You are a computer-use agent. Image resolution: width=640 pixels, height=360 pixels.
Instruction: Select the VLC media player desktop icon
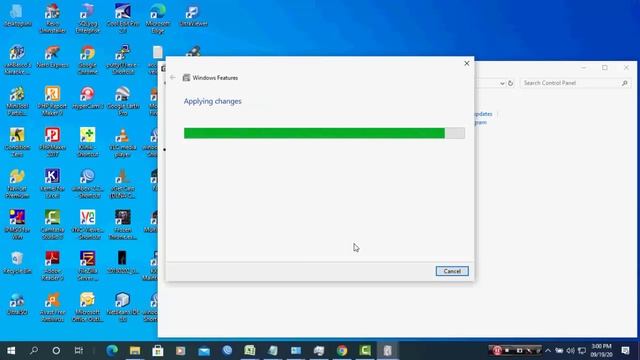coord(122,142)
